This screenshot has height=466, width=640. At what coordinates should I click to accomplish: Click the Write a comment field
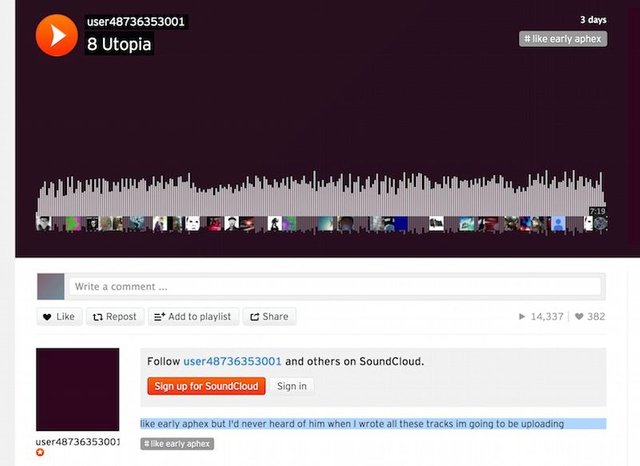(335, 286)
